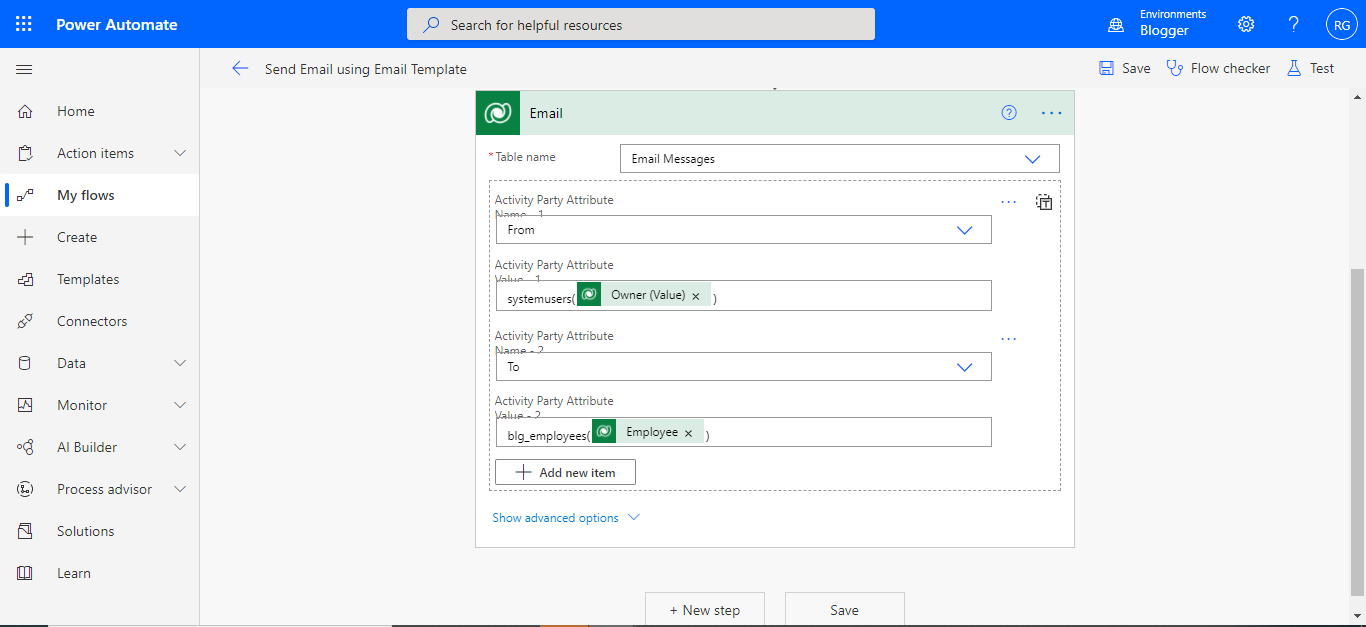Expand the Process advisor chevron
Image resolution: width=1366 pixels, height=627 pixels.
point(180,489)
